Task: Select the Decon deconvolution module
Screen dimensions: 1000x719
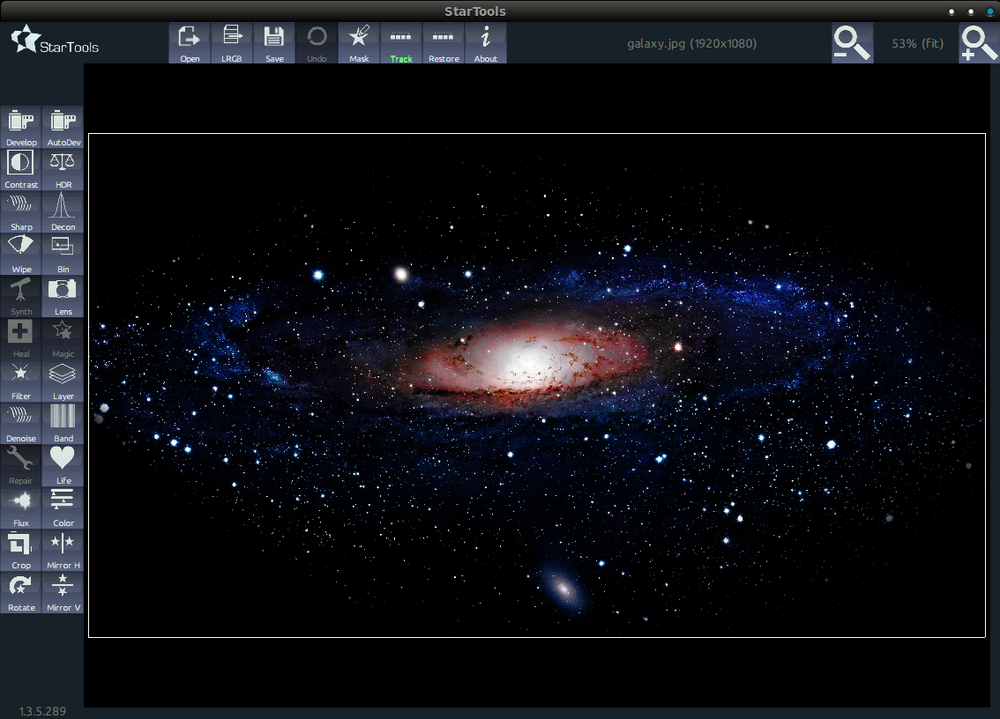Action: pyautogui.click(x=62, y=209)
